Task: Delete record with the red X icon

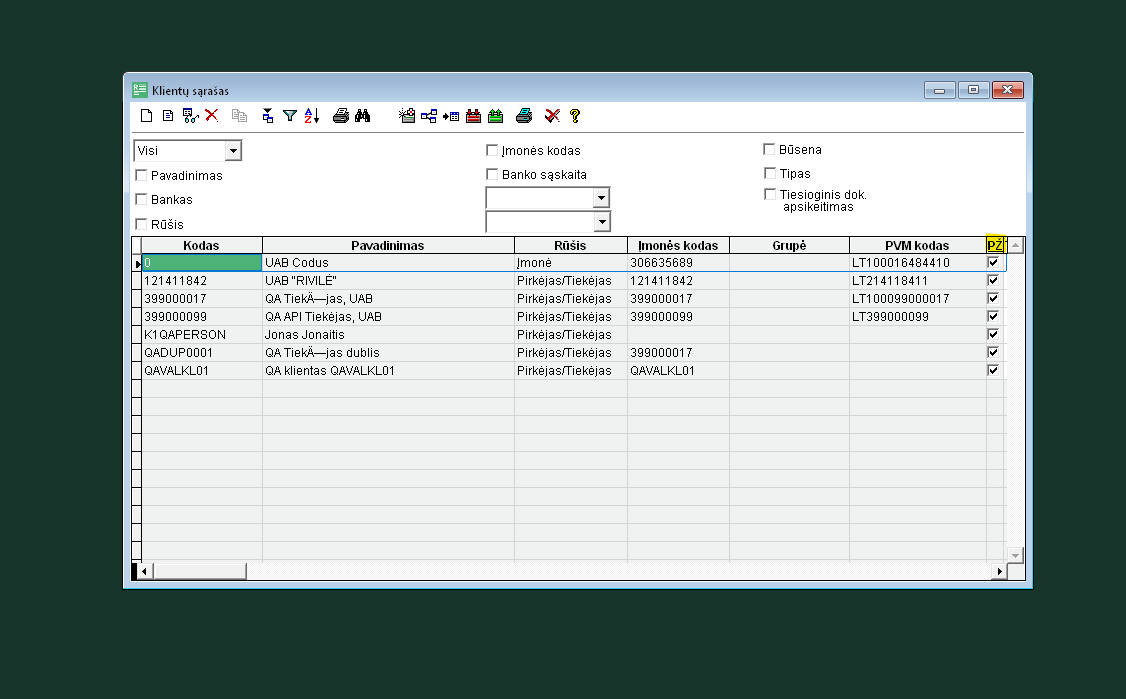Action: tap(211, 115)
